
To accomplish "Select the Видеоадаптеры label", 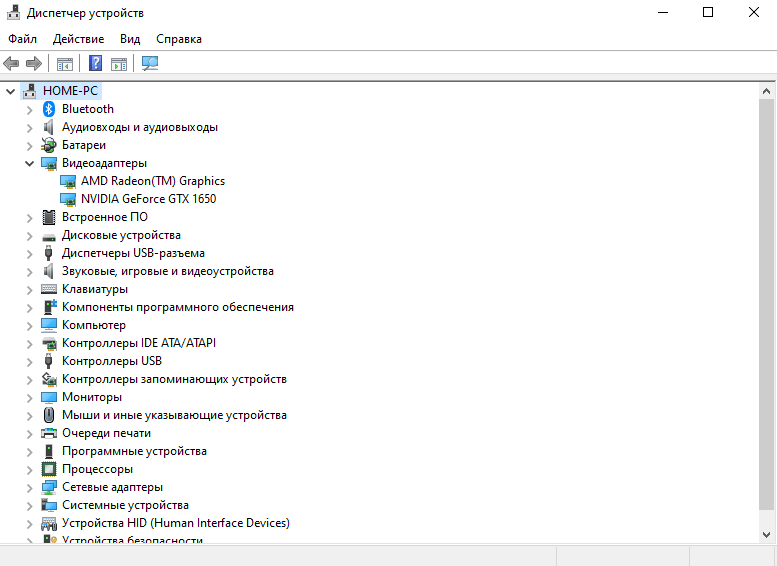I will [104, 163].
